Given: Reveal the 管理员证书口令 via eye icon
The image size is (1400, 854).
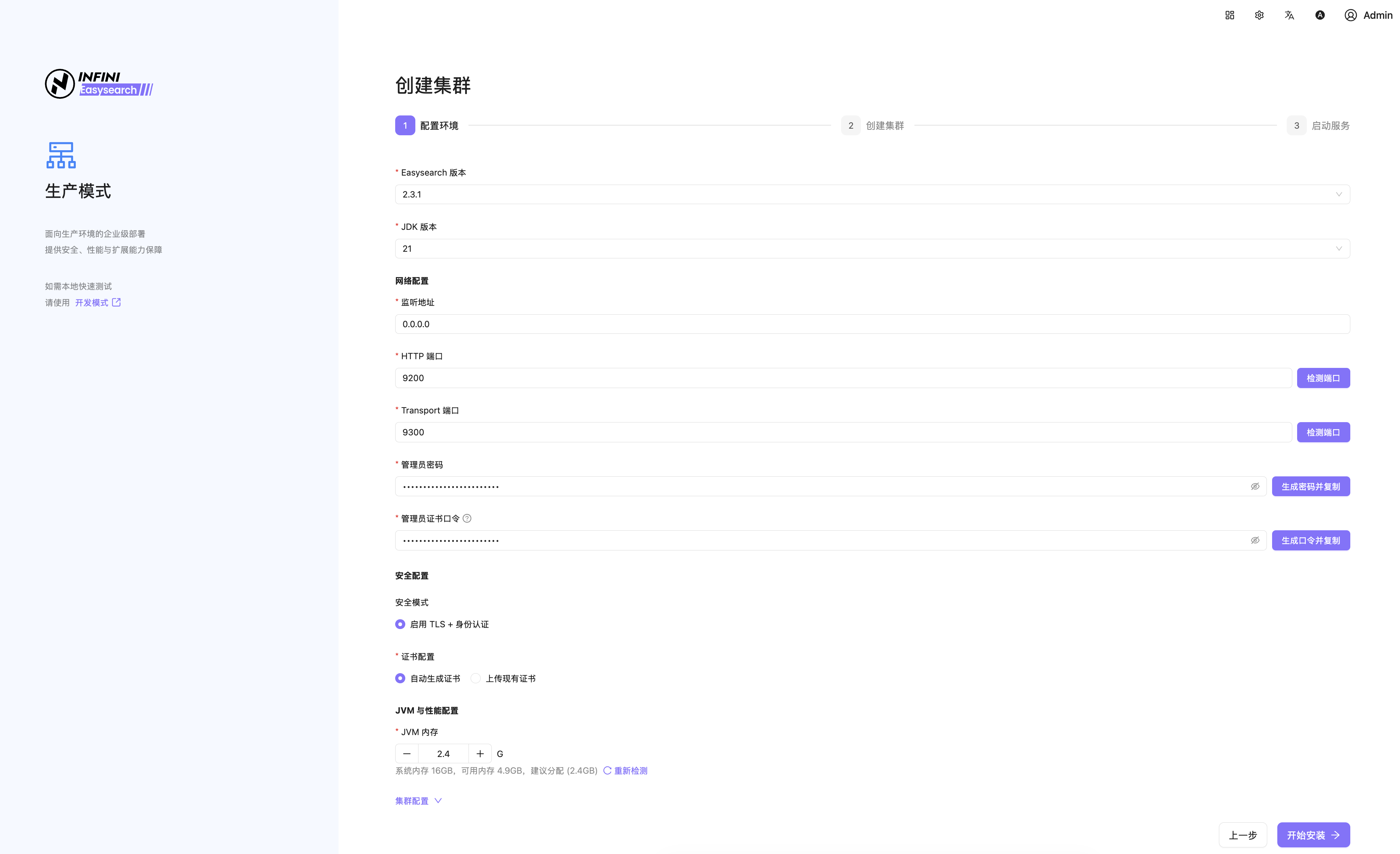Looking at the screenshot, I should (1255, 540).
